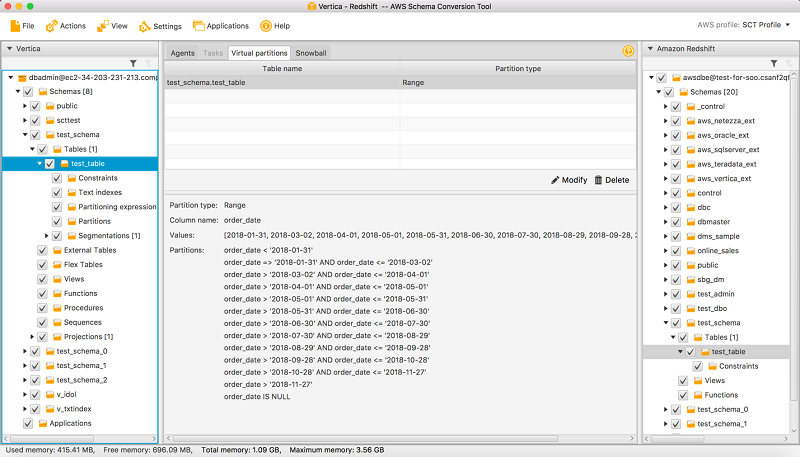Click the Redshift tree vertical scrollbar

(x=793, y=240)
